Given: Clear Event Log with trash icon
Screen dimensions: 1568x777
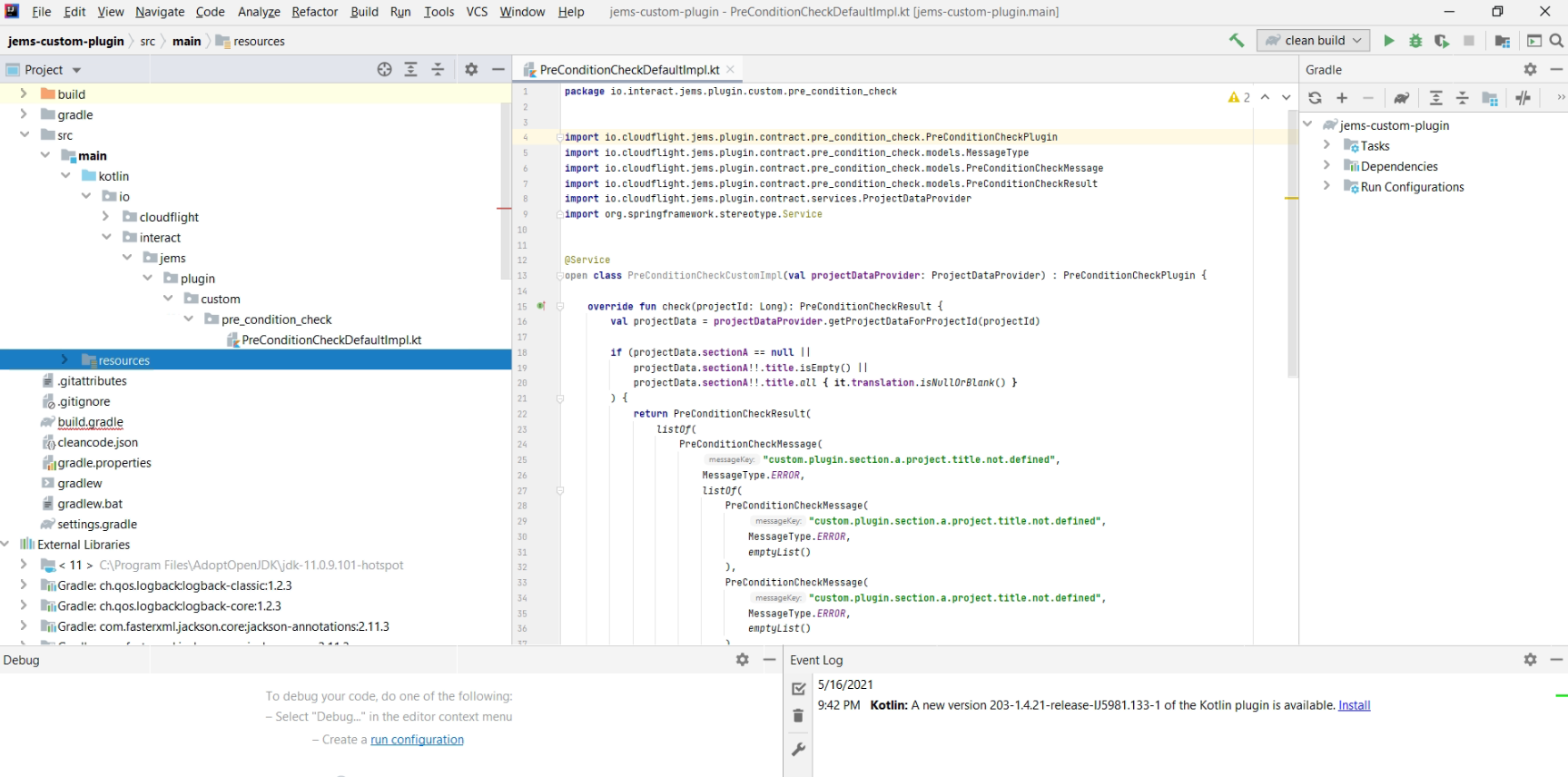Looking at the screenshot, I should pyautogui.click(x=798, y=716).
